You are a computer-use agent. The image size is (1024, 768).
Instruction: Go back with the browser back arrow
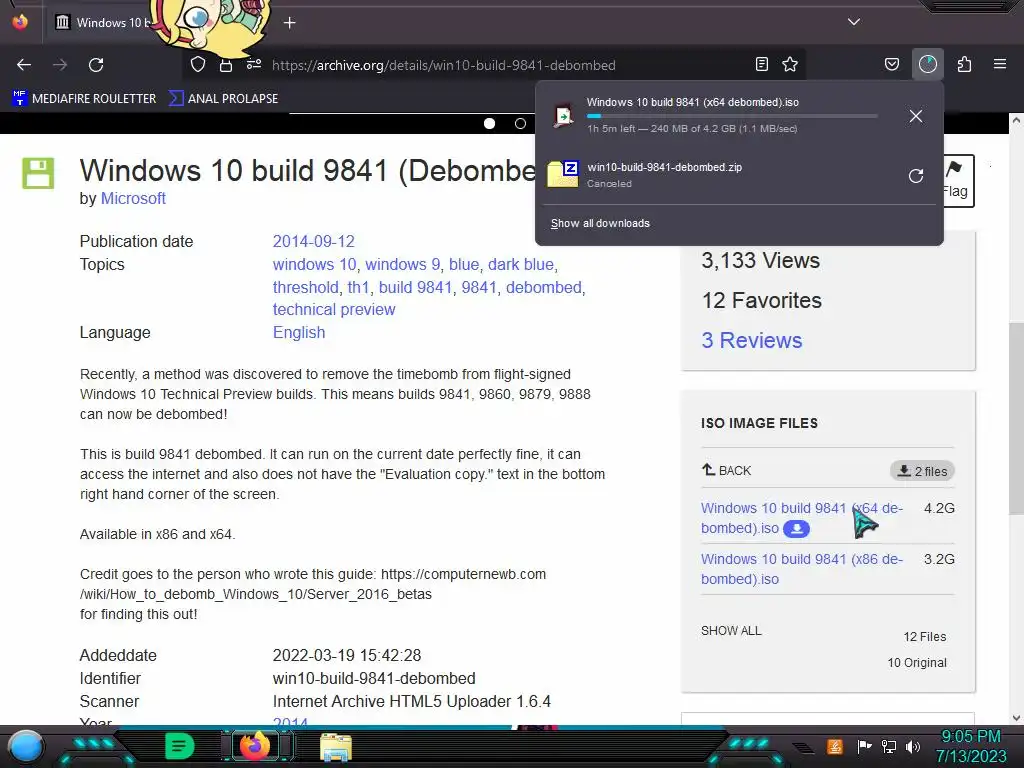(24, 65)
